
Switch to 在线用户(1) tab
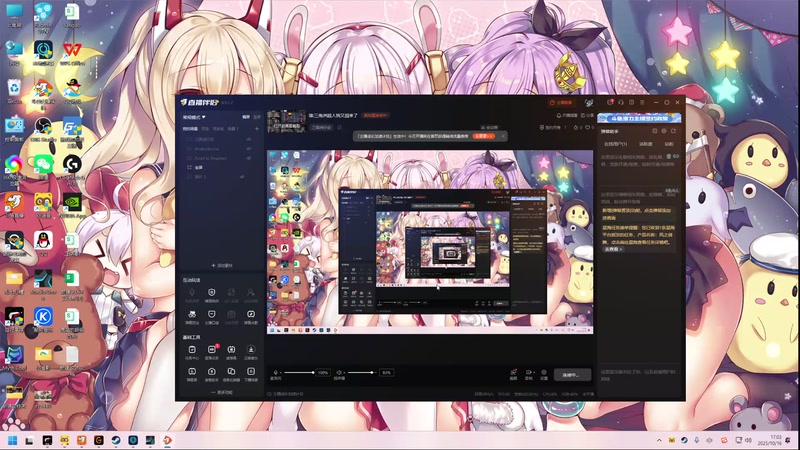coord(616,144)
